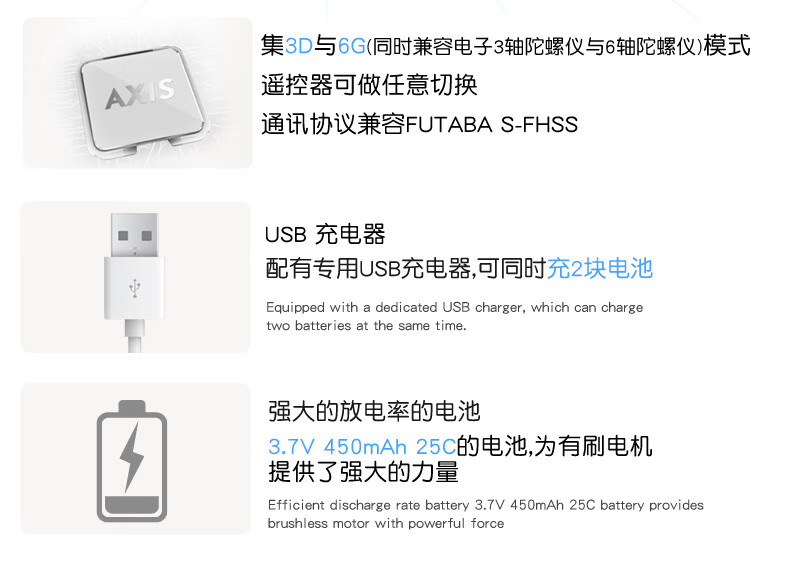The image size is (790, 562).
Task: Click the blue 3.7V 450mAh 25C text
Action: [362, 447]
